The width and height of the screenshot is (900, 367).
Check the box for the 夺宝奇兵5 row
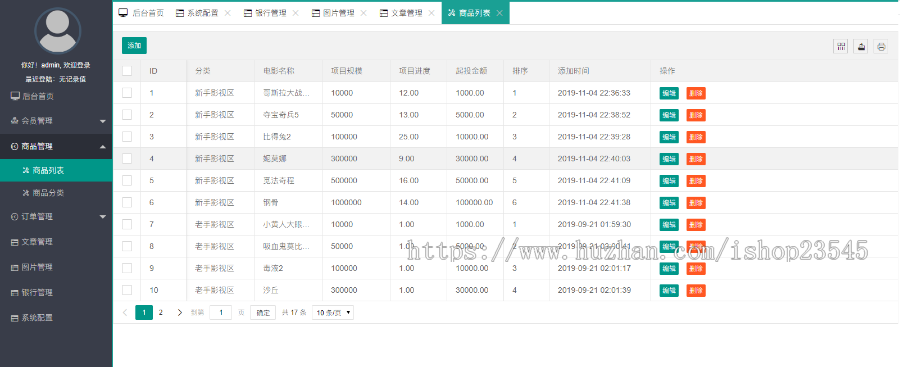[x=127, y=114]
